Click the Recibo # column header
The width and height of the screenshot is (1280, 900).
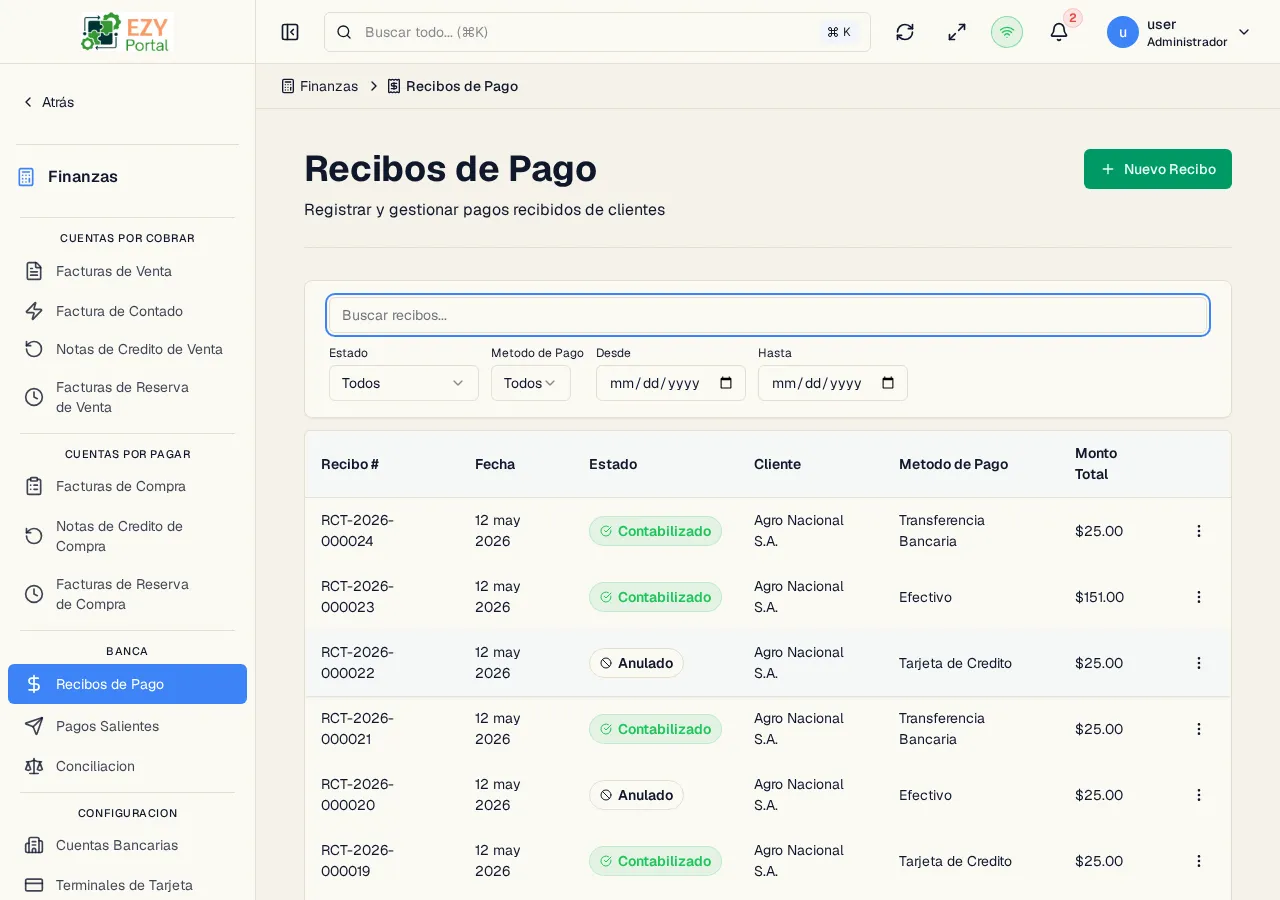350,464
